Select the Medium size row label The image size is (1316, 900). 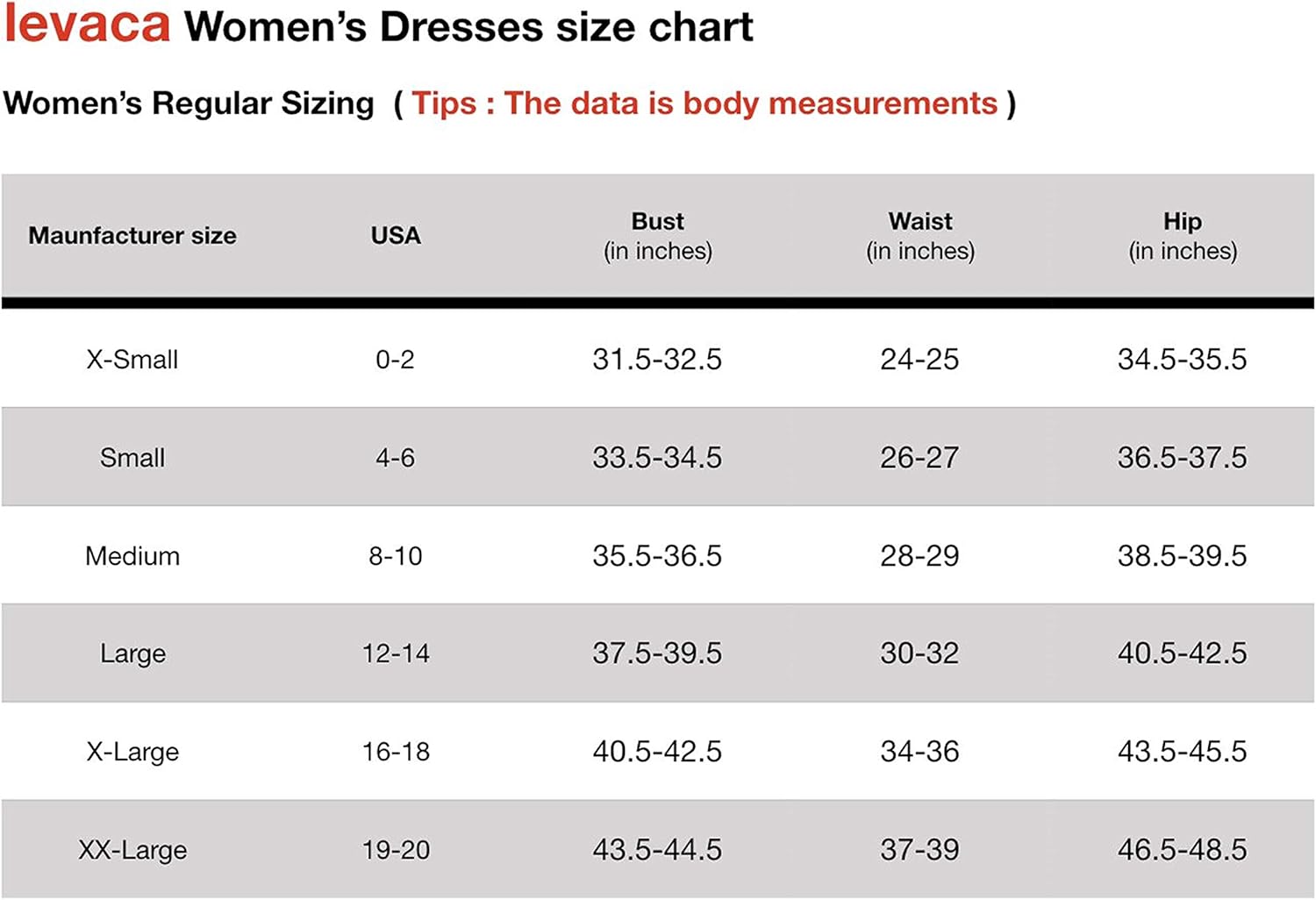click(x=132, y=556)
